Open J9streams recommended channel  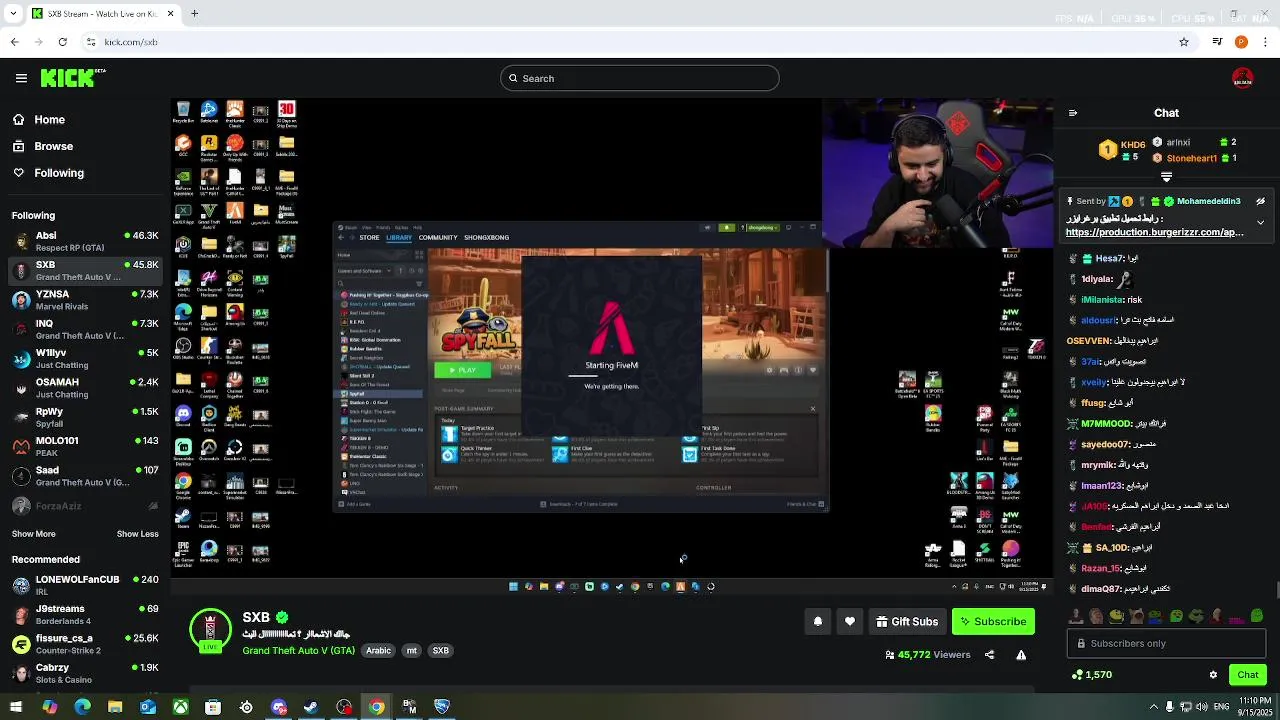(85, 614)
